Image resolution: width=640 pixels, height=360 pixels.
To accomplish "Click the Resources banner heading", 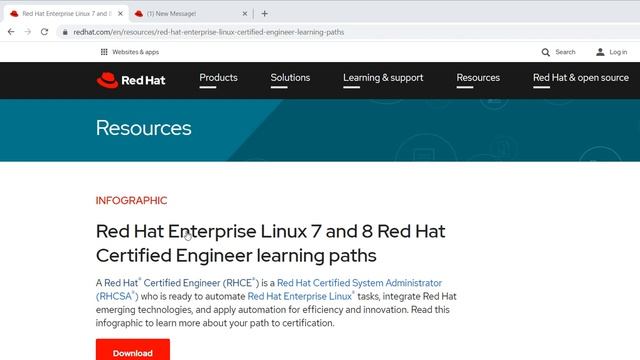I will point(144,128).
